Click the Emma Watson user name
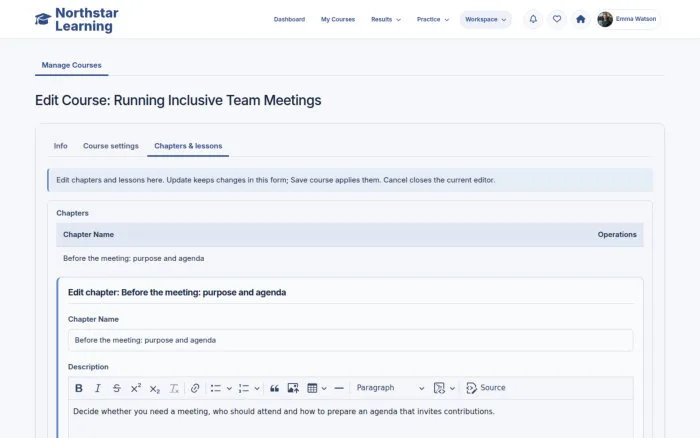The height and width of the screenshot is (438, 700). 636,19
